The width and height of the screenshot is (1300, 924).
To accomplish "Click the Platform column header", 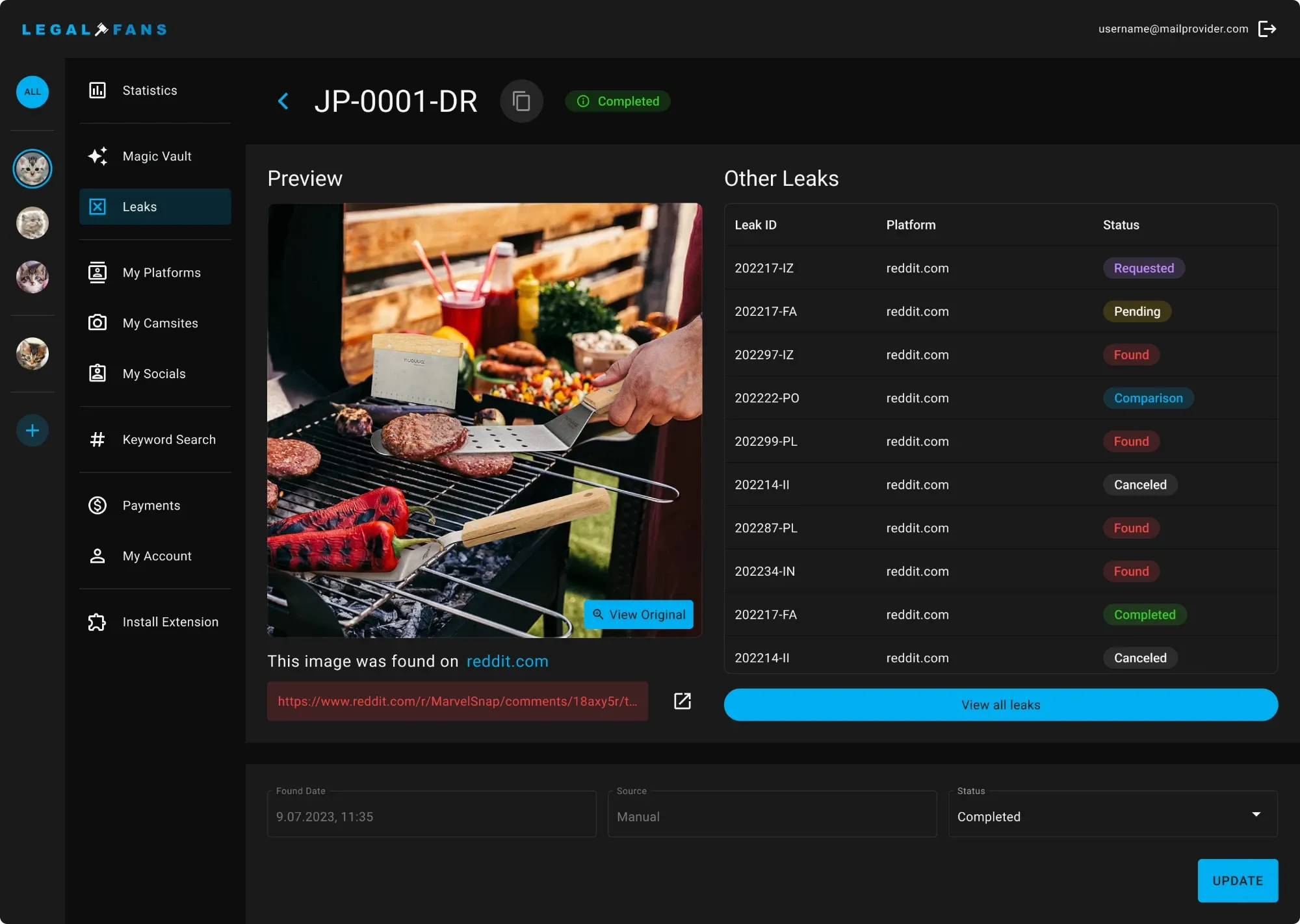I will point(911,225).
